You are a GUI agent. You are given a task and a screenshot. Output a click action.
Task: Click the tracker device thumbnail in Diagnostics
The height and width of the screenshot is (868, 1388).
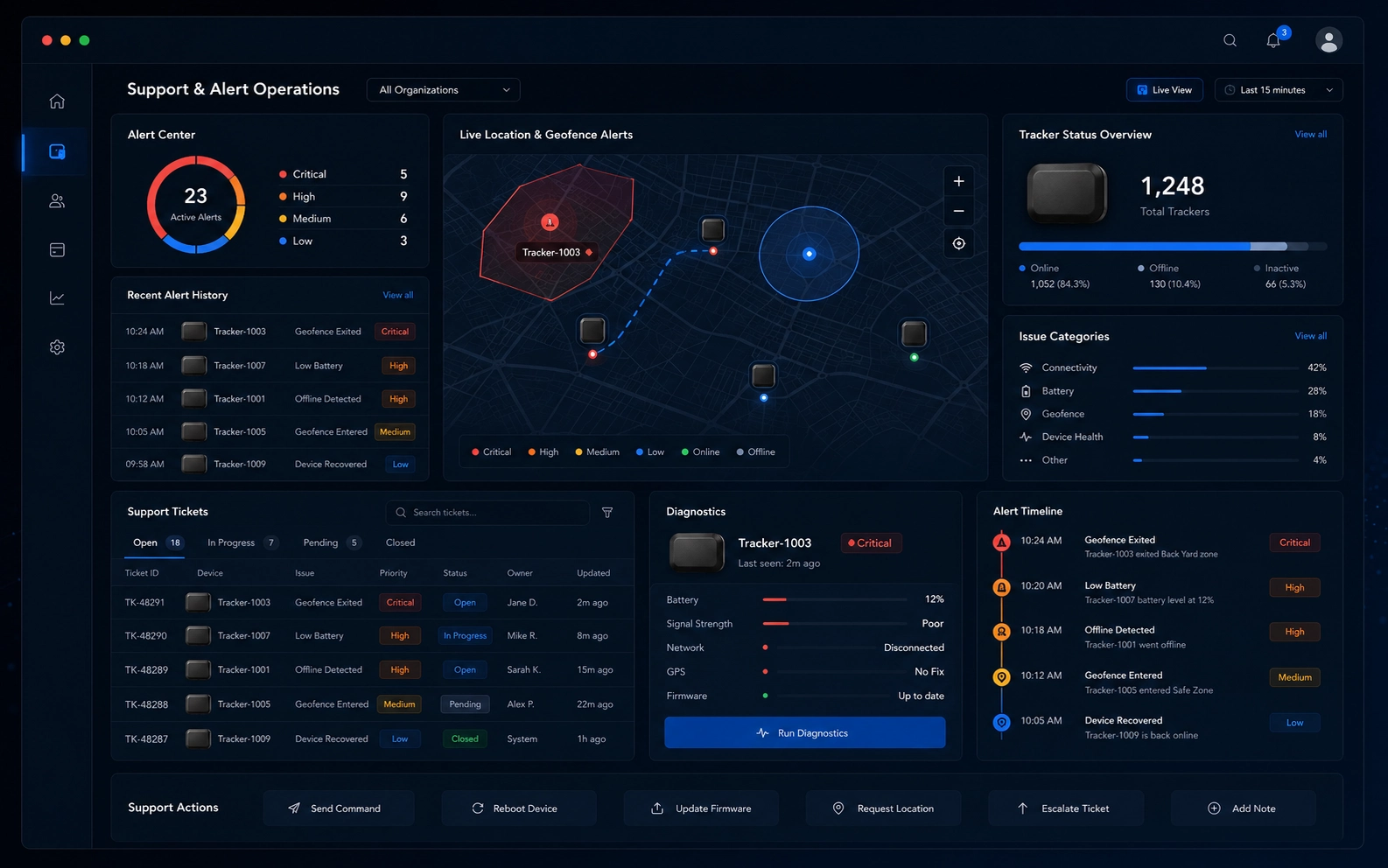point(697,552)
